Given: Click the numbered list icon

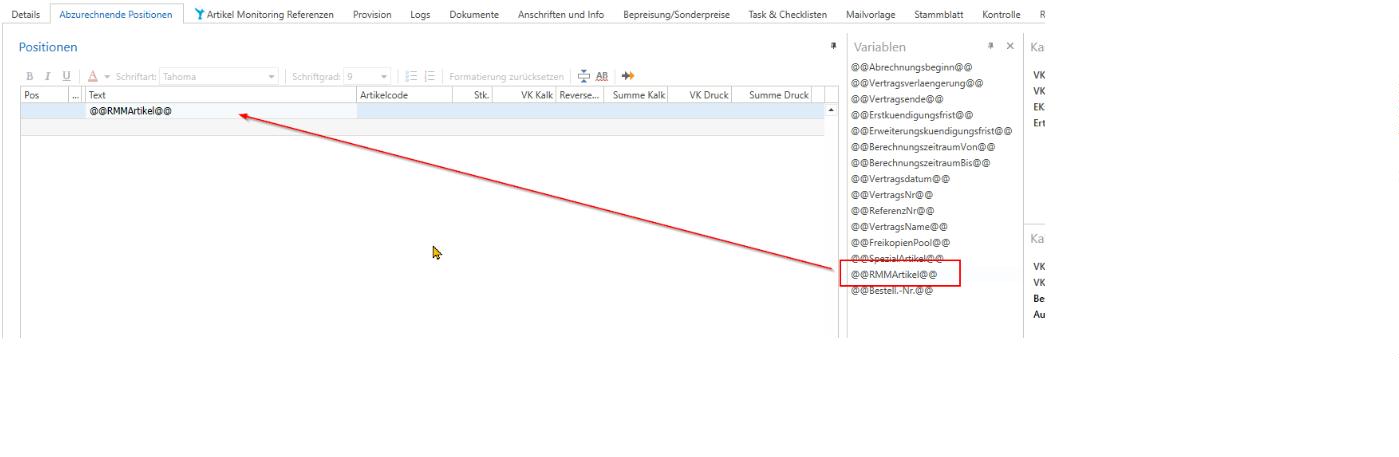Looking at the screenshot, I should (430, 76).
